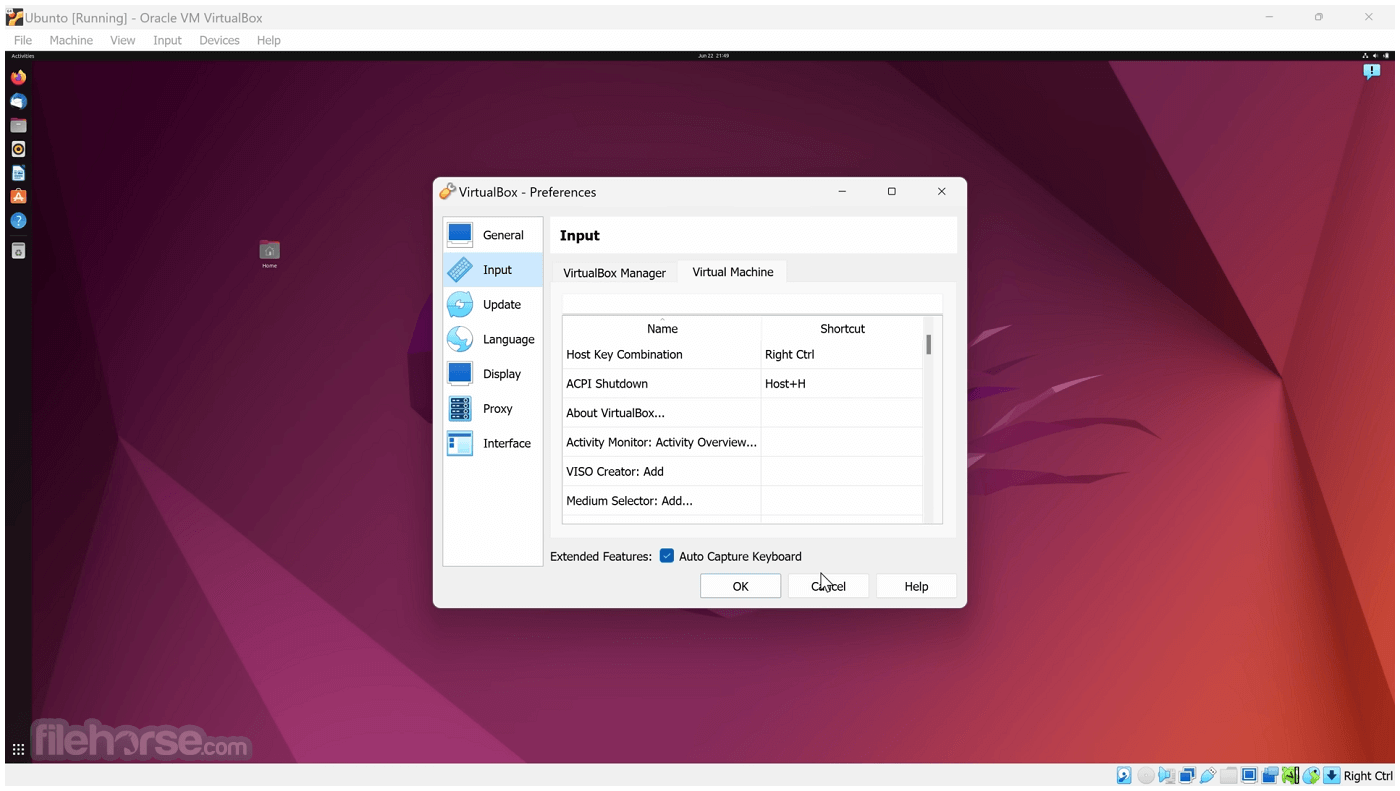1400x791 pixels.
Task: Select the Activity Monitor: Activity Overview row
Action: [742, 442]
